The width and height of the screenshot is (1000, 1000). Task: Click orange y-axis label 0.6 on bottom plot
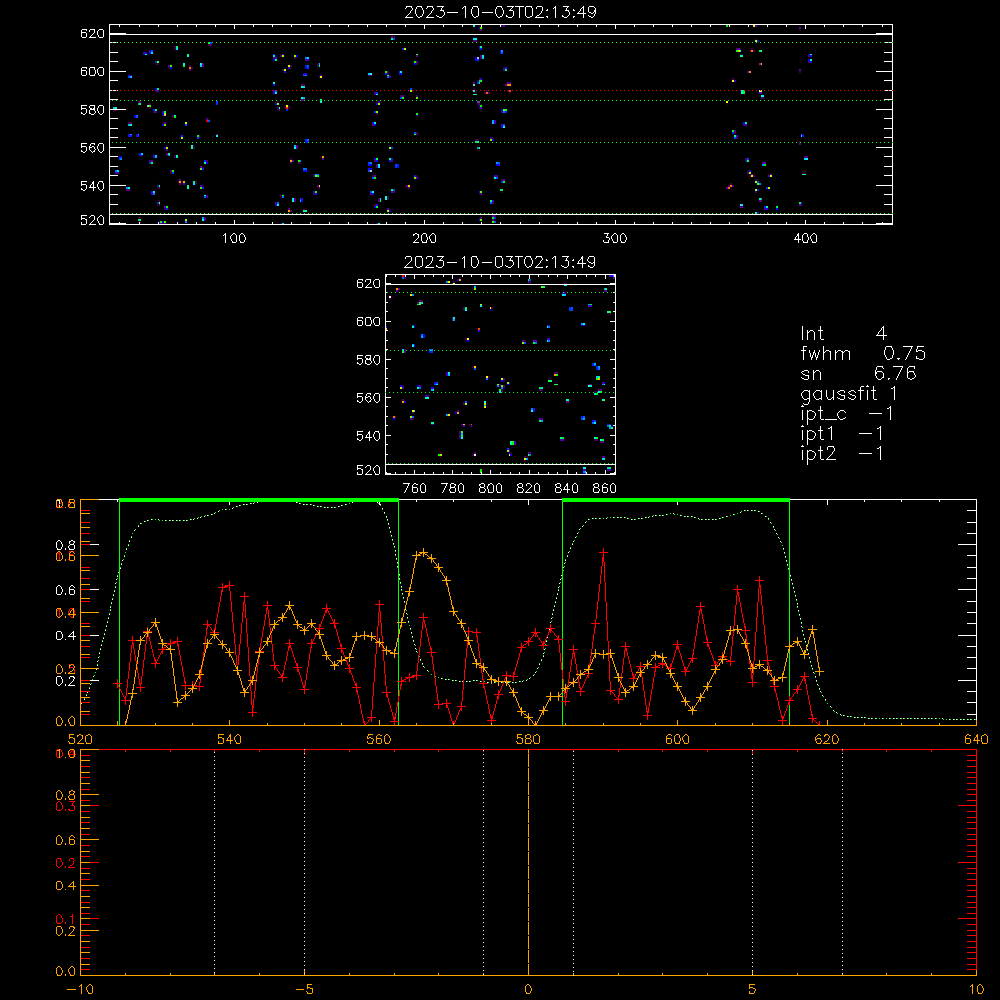[x=66, y=841]
